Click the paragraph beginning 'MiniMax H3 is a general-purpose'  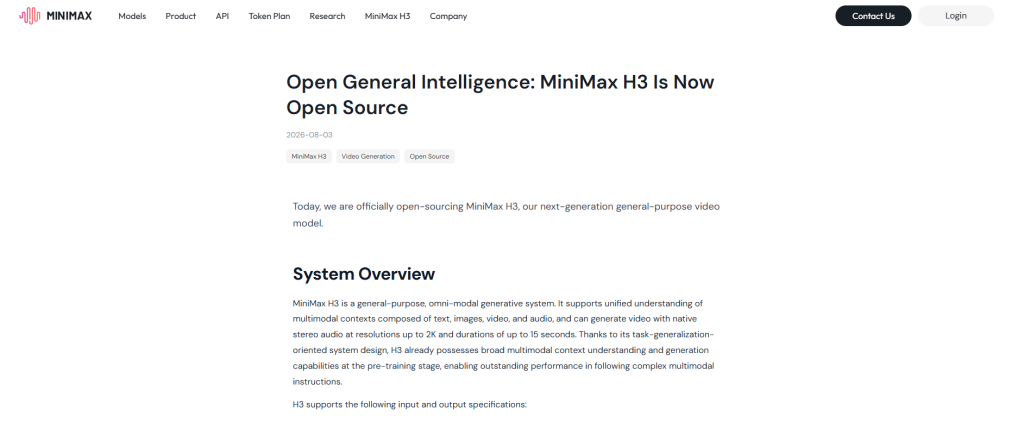tap(504, 342)
